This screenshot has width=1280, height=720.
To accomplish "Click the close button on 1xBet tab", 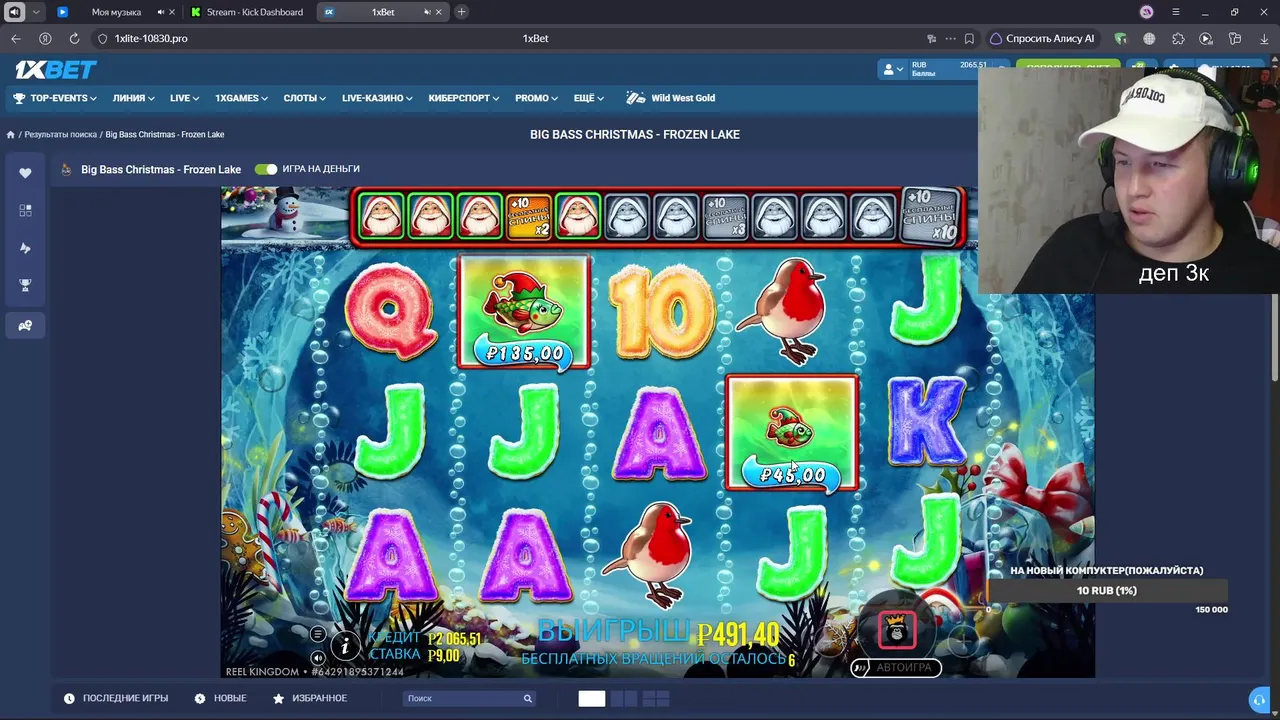I will click(438, 12).
